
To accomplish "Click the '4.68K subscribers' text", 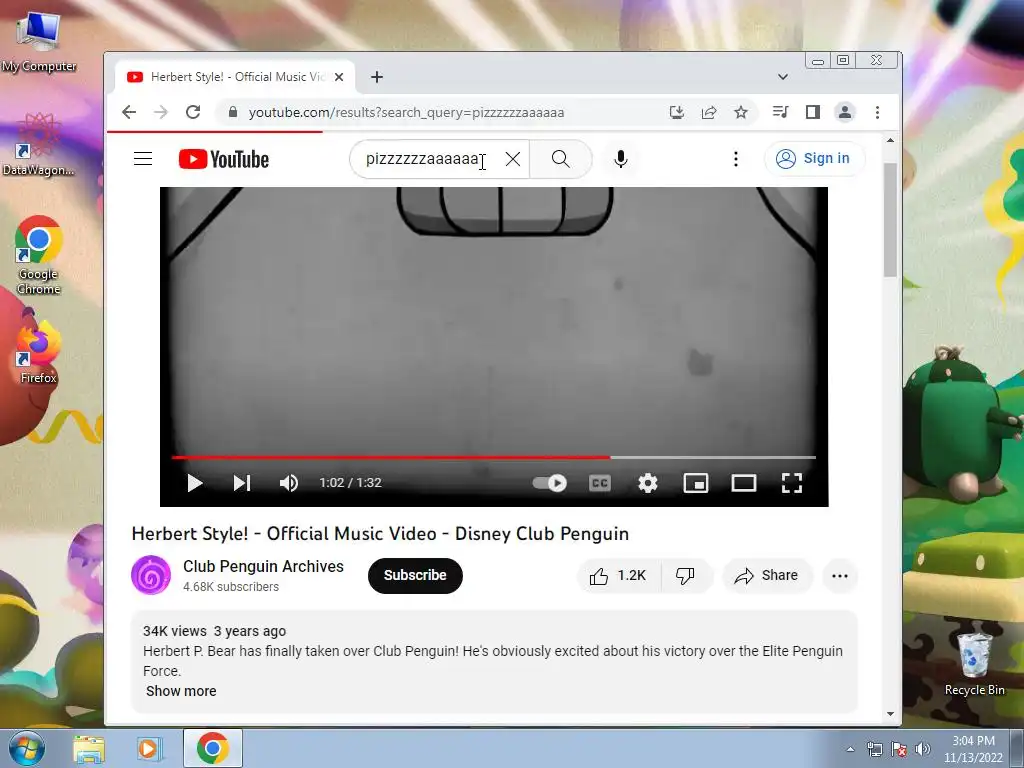I will coord(231,586).
